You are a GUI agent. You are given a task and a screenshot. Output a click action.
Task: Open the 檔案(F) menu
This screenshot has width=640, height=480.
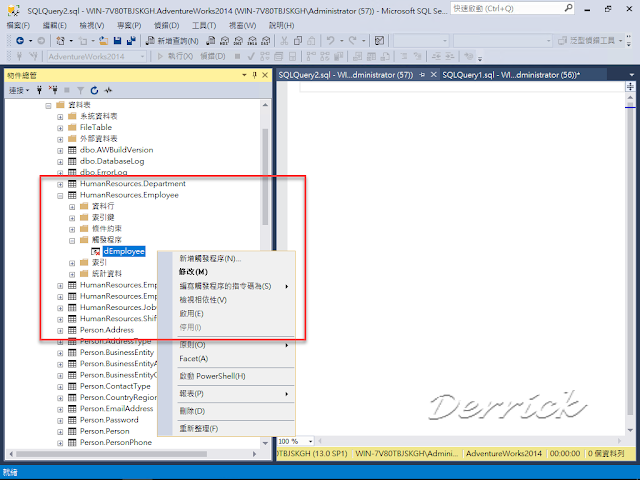click(x=18, y=25)
